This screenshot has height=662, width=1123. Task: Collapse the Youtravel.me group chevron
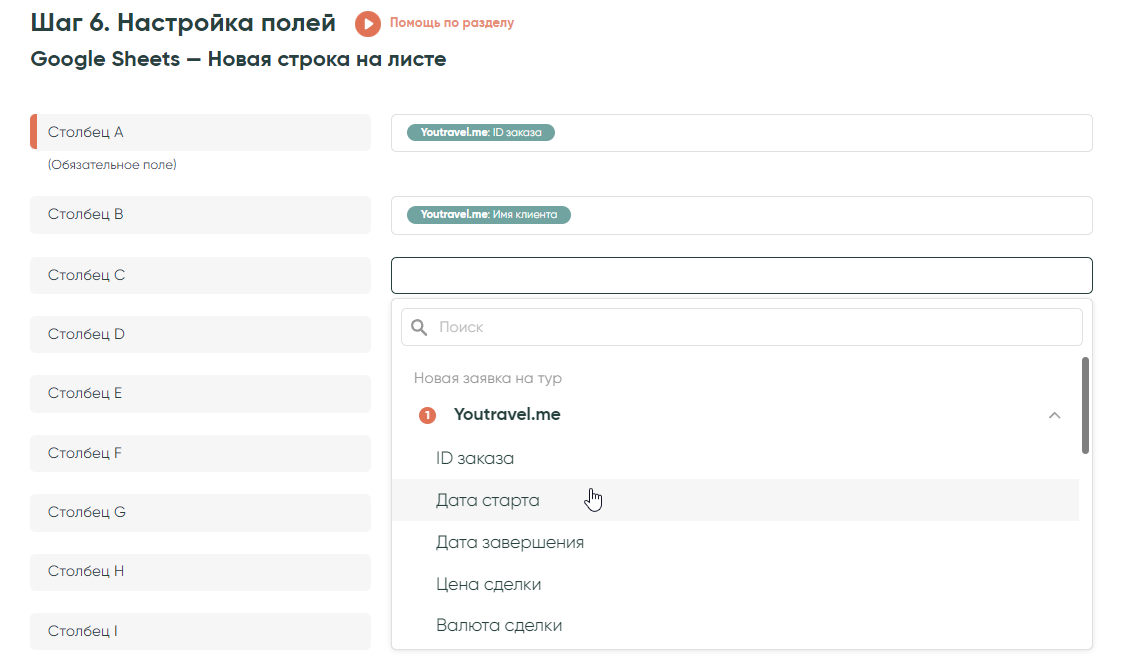tap(1054, 415)
